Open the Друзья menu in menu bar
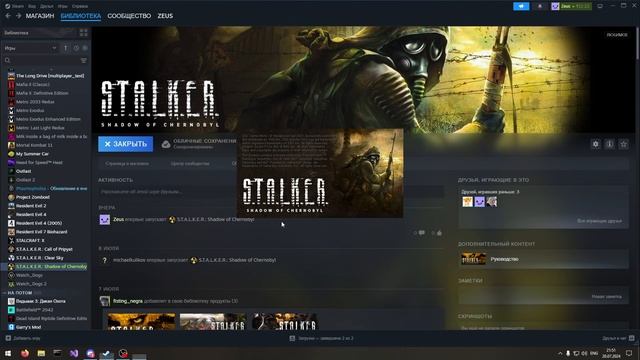Image resolution: width=640 pixels, height=360 pixels. 47,6
